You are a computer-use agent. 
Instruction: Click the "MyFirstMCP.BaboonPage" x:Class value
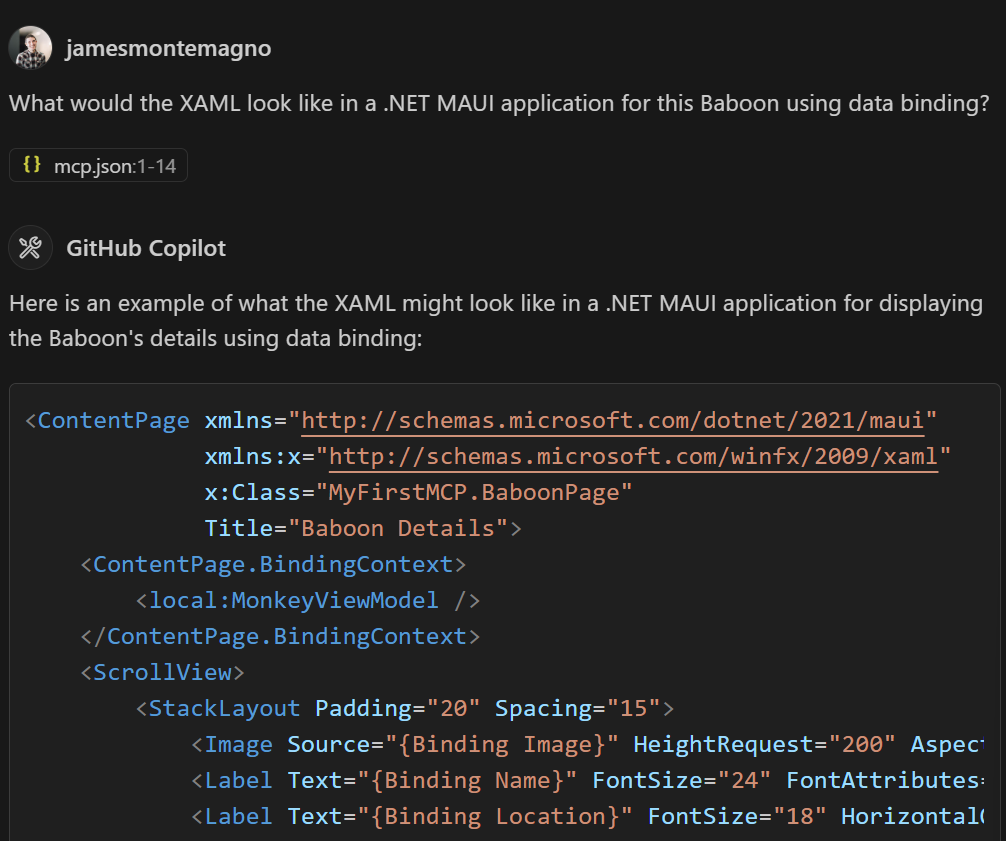(x=474, y=492)
